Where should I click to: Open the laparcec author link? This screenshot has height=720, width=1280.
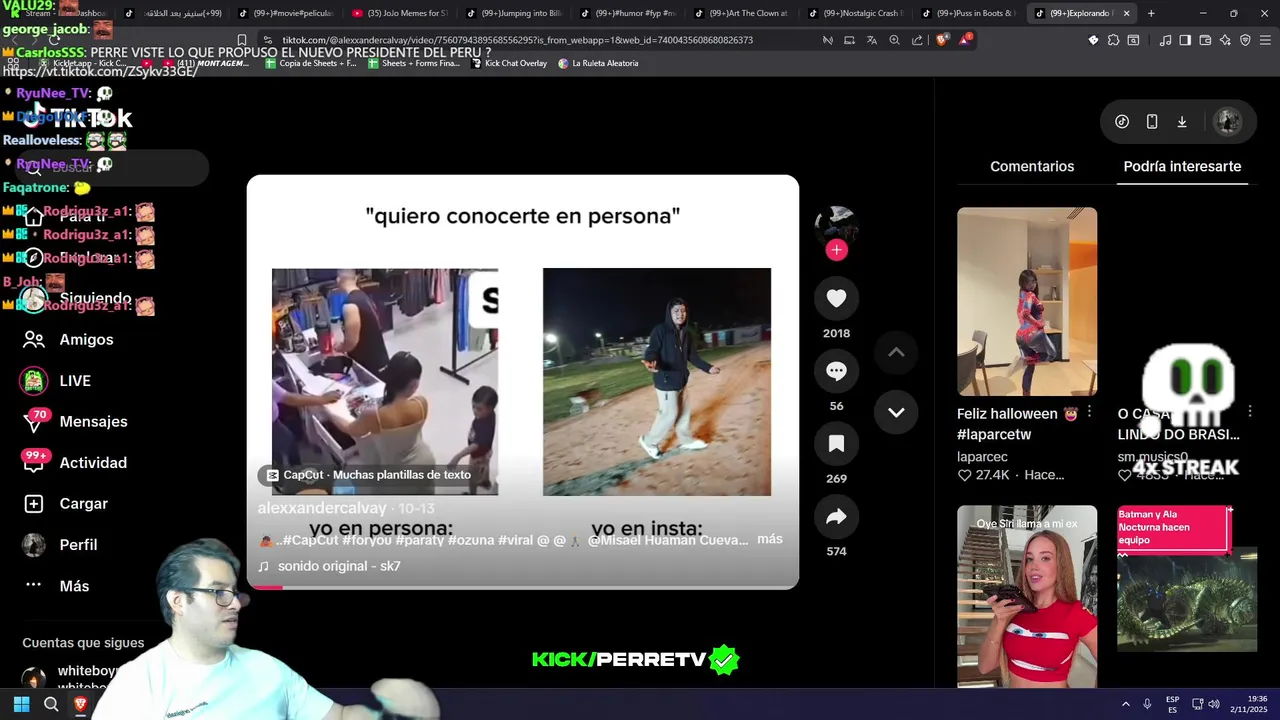pyautogui.click(x=982, y=456)
